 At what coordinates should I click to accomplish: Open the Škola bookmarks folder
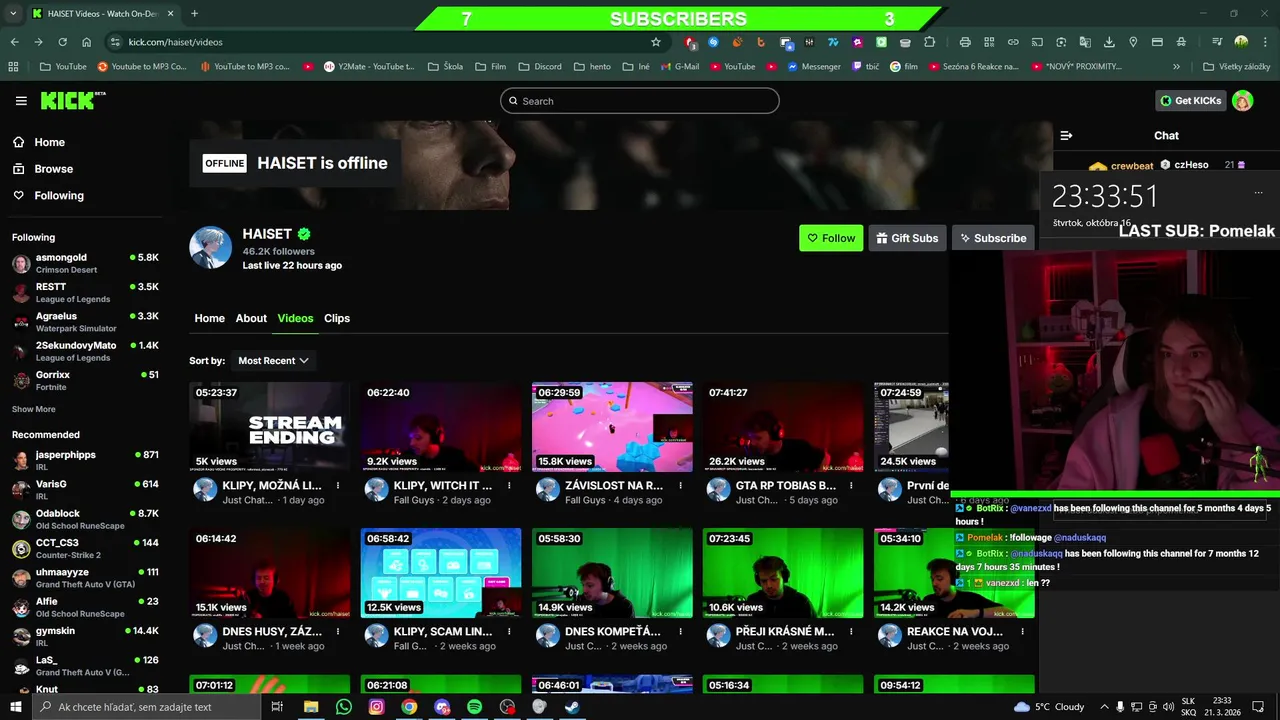pyautogui.click(x=445, y=67)
